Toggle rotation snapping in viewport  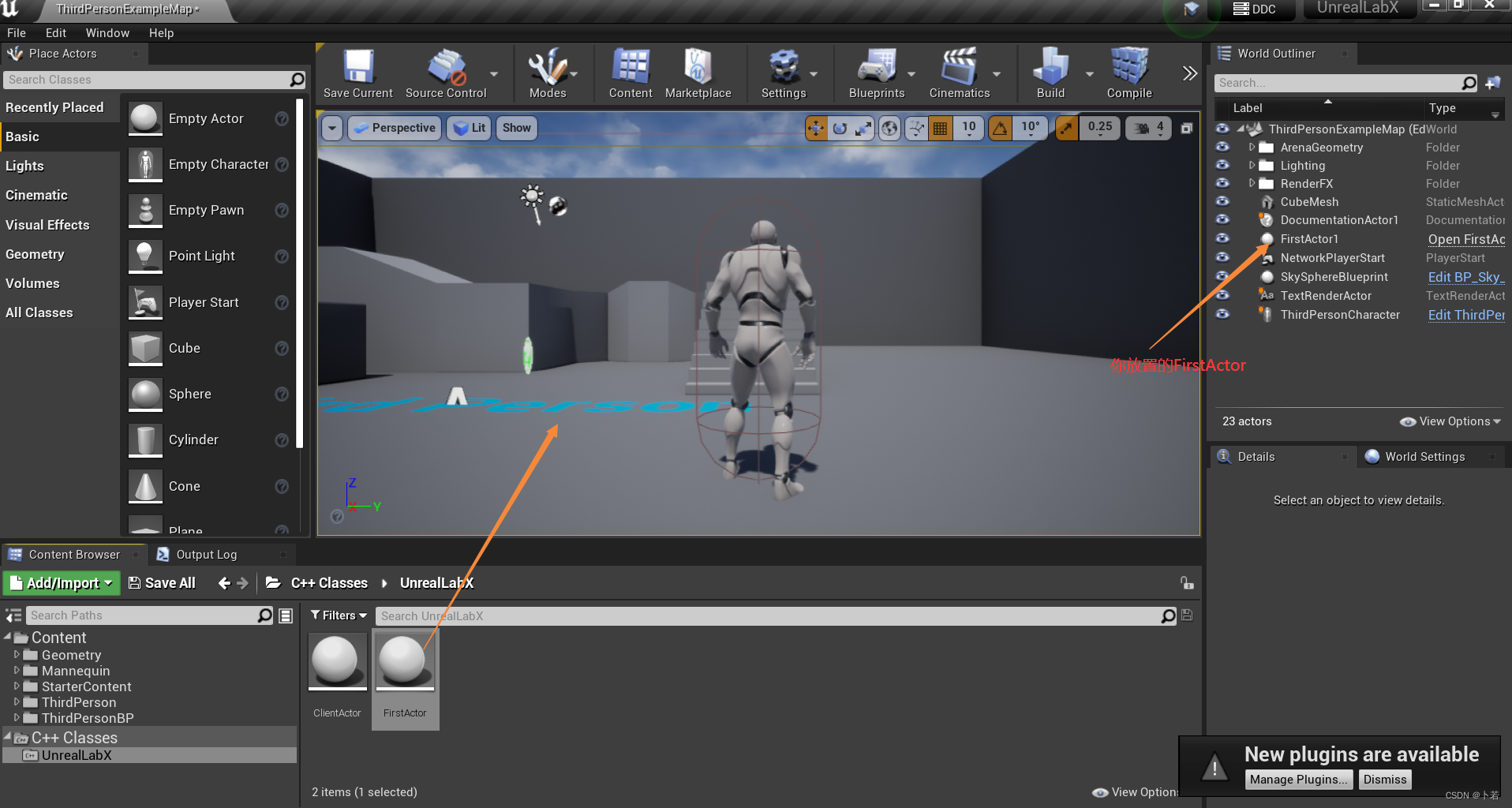[1000, 128]
